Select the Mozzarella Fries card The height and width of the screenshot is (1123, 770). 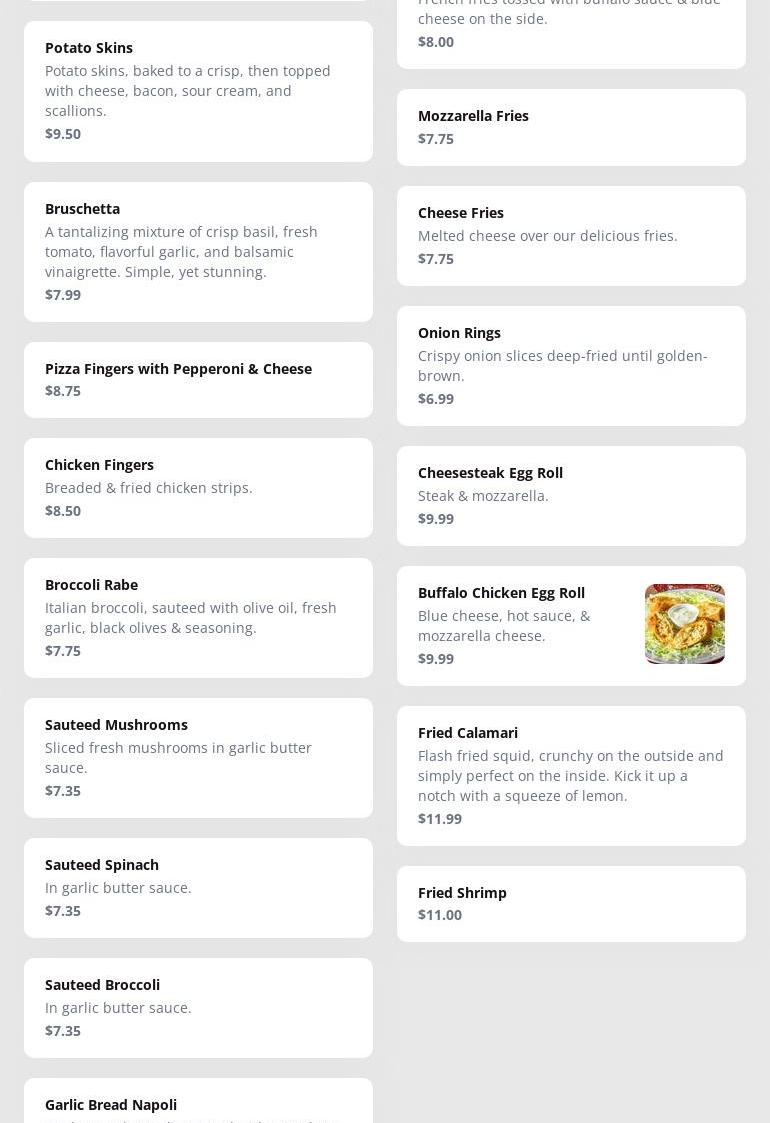point(571,127)
